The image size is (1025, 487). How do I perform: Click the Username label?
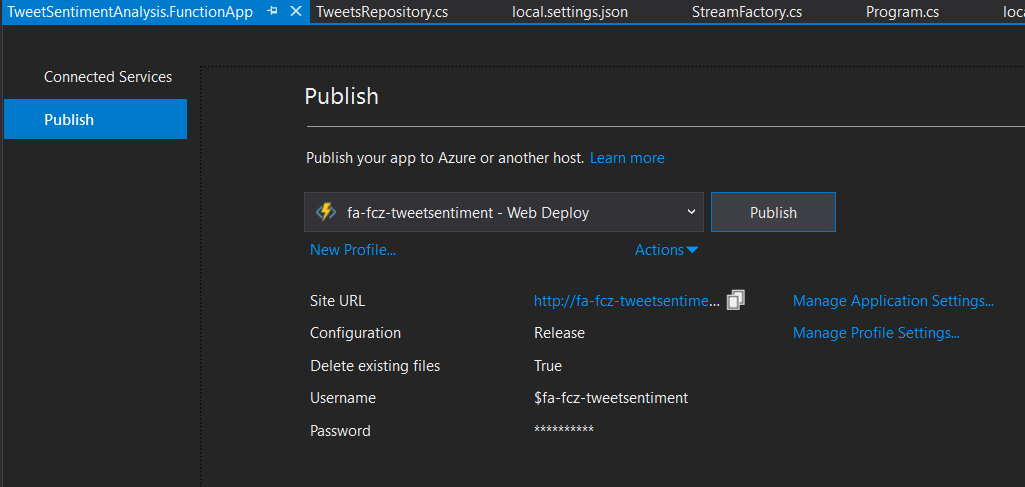pyautogui.click(x=343, y=397)
